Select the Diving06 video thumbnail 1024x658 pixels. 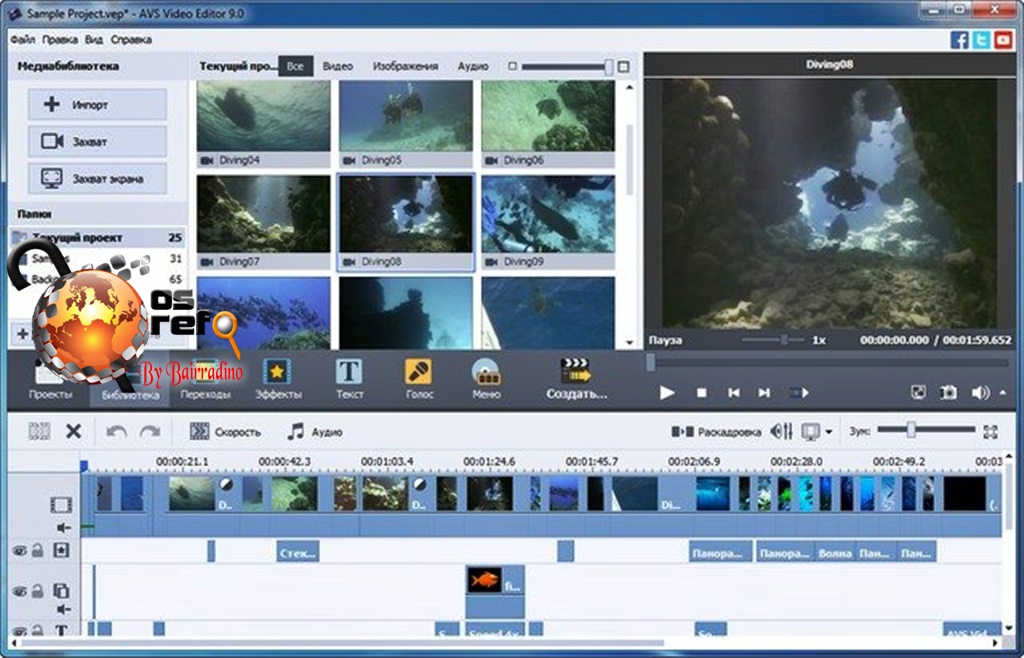coord(548,124)
